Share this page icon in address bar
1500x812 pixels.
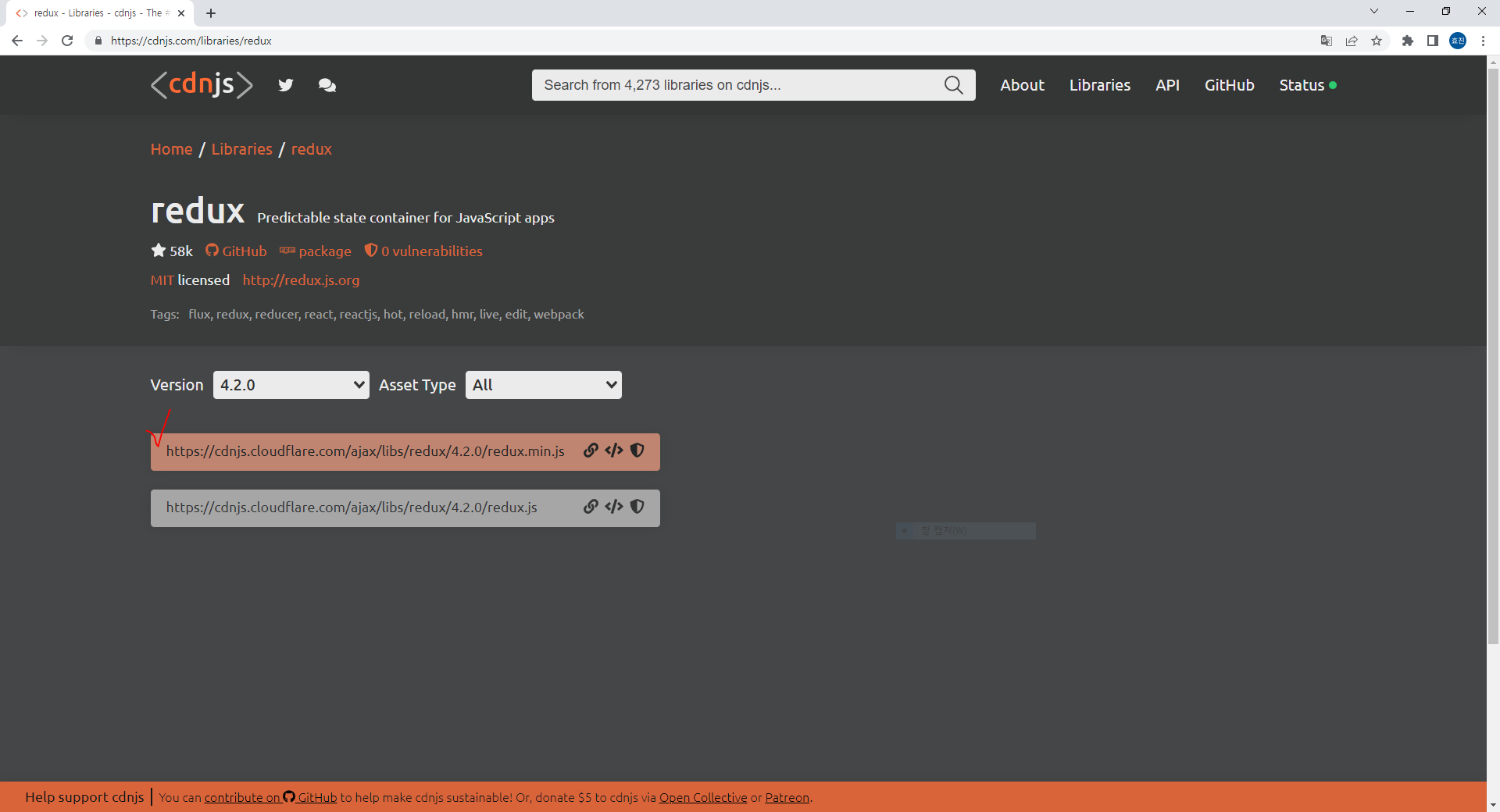tap(1352, 41)
